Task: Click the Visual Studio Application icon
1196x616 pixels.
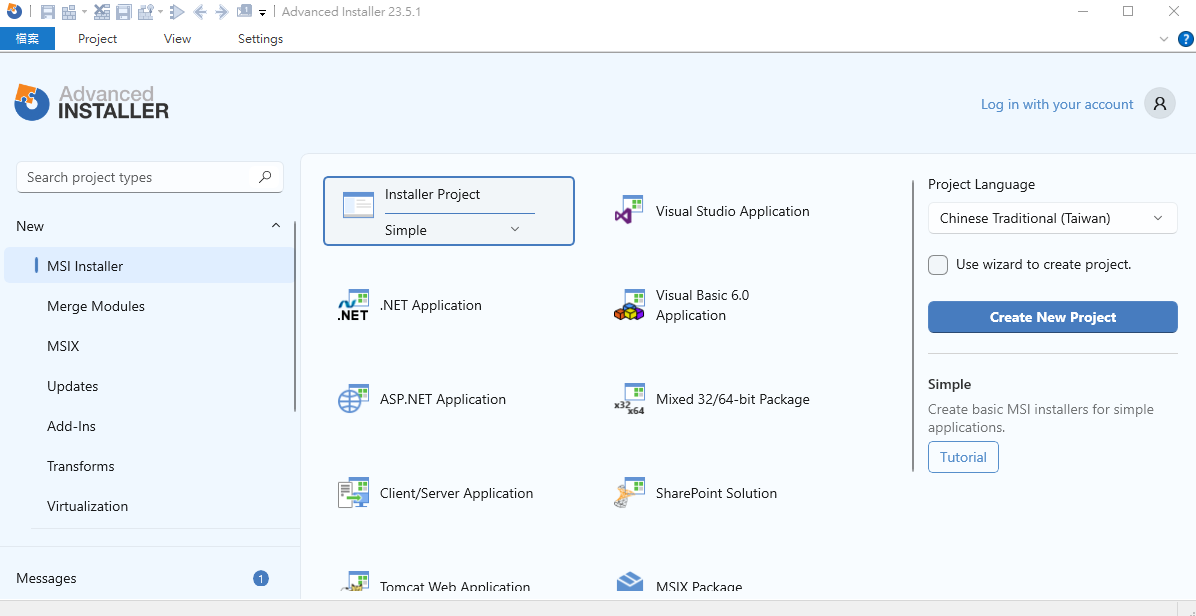Action: tap(629, 209)
